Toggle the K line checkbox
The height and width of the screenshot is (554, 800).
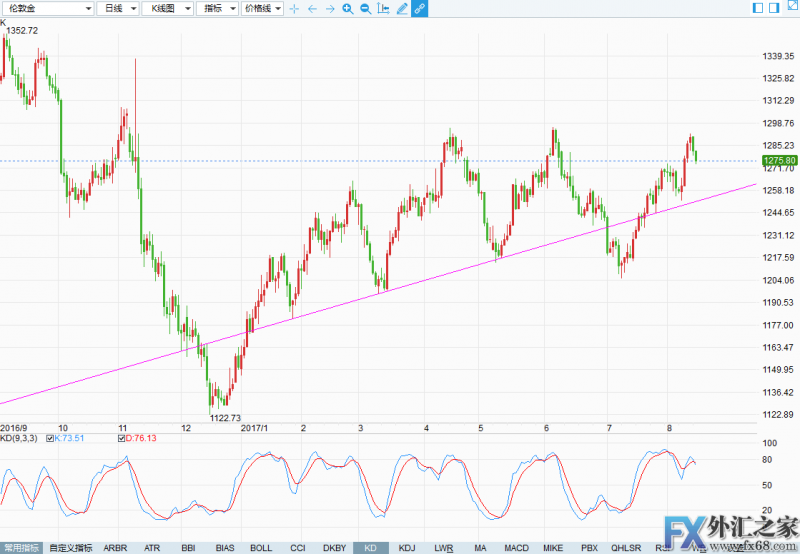[50, 437]
